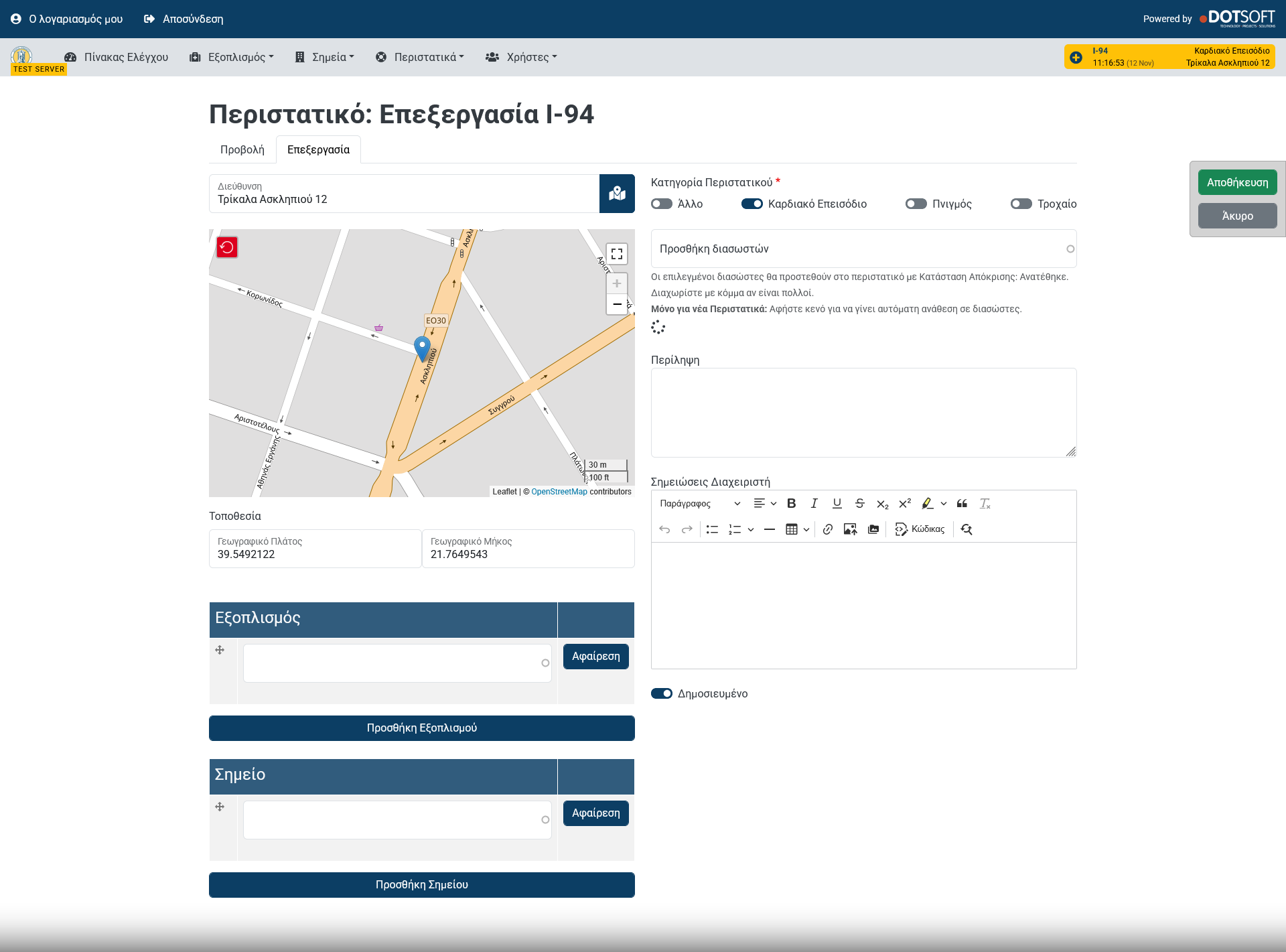This screenshot has width=1286, height=952.
Task: Insert bulleted list in the editor
Action: [x=712, y=529]
